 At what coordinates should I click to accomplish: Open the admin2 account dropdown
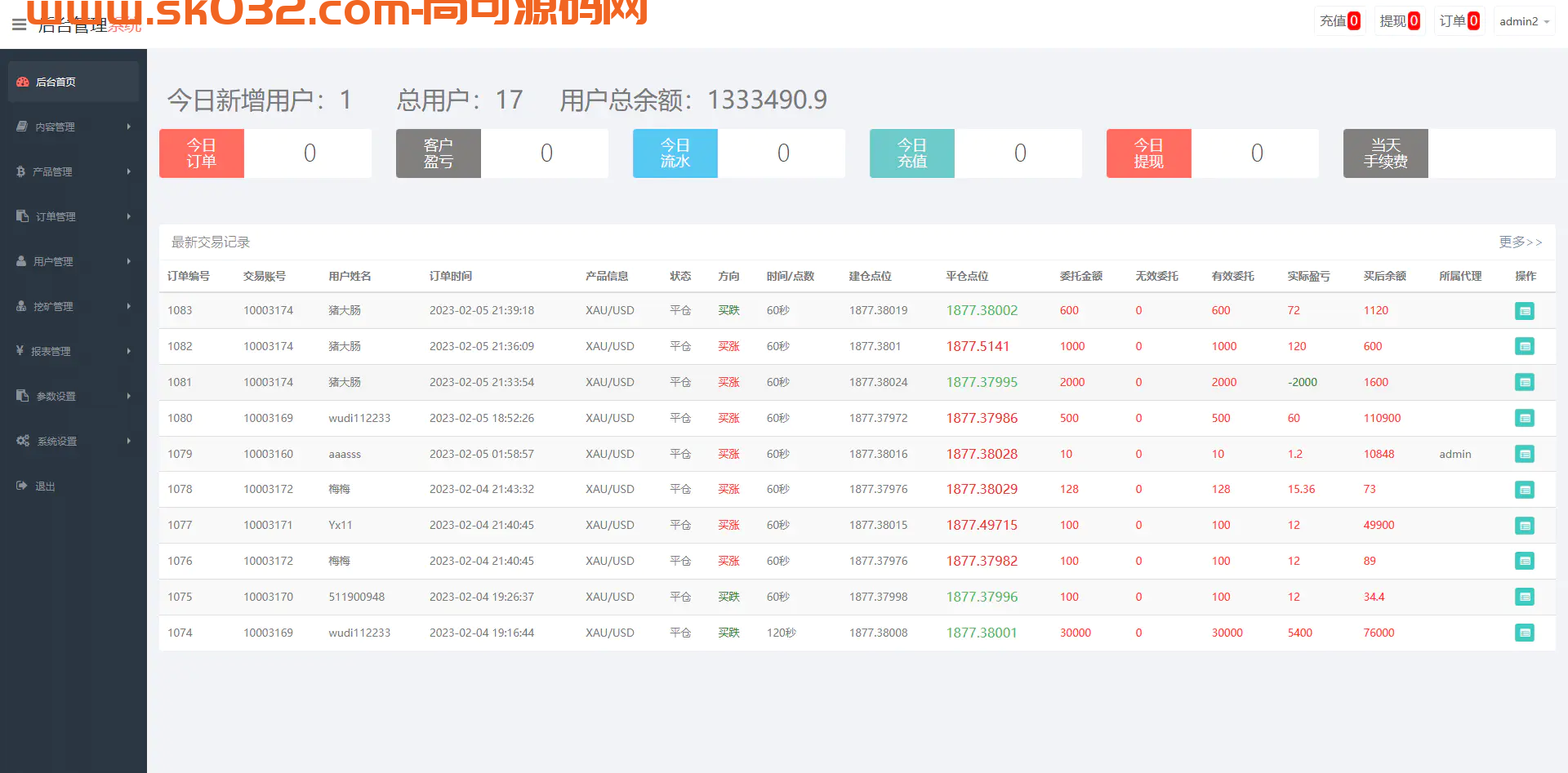tap(1524, 21)
